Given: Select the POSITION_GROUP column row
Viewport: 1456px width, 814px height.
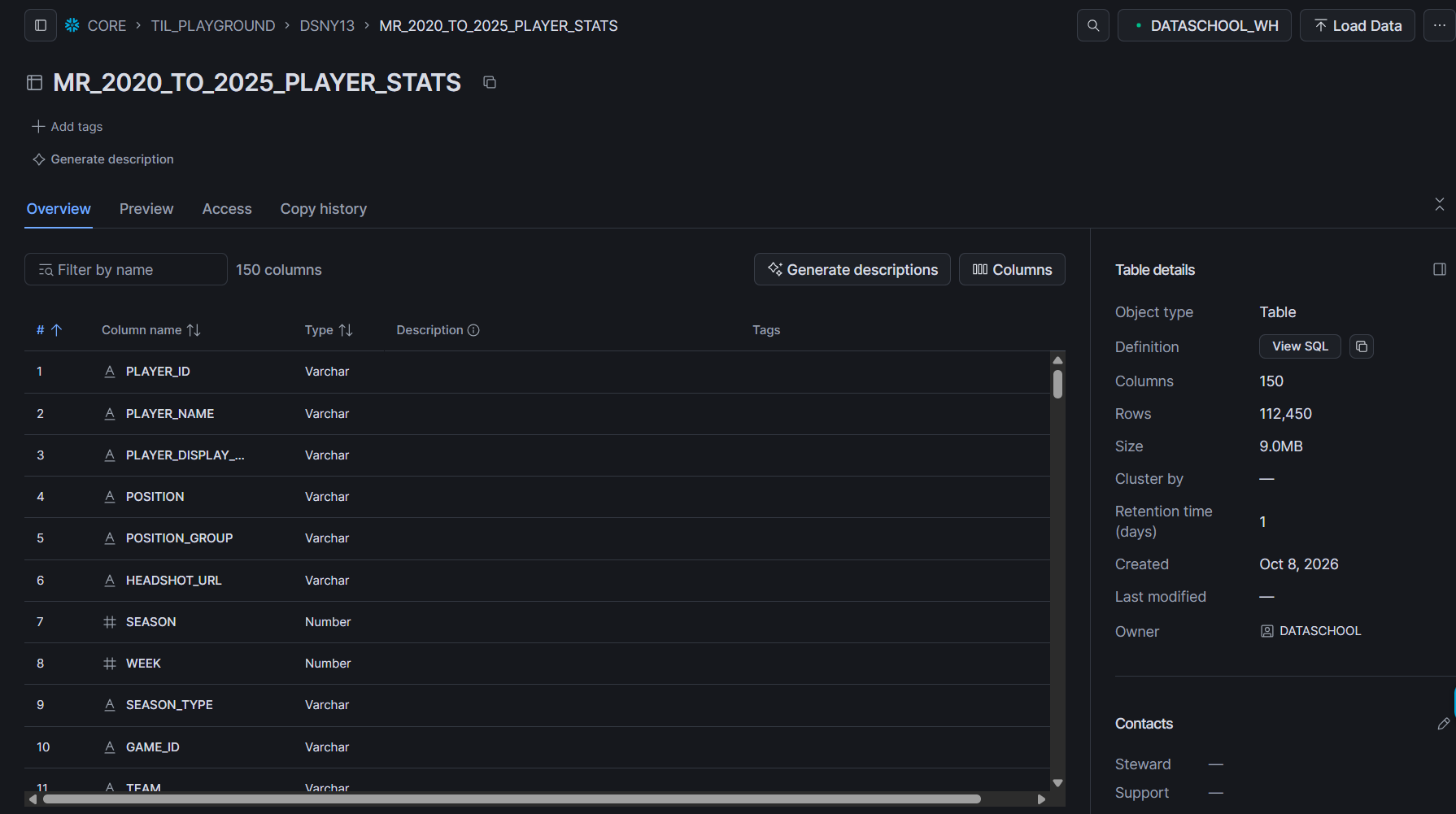Looking at the screenshot, I should click(x=537, y=538).
